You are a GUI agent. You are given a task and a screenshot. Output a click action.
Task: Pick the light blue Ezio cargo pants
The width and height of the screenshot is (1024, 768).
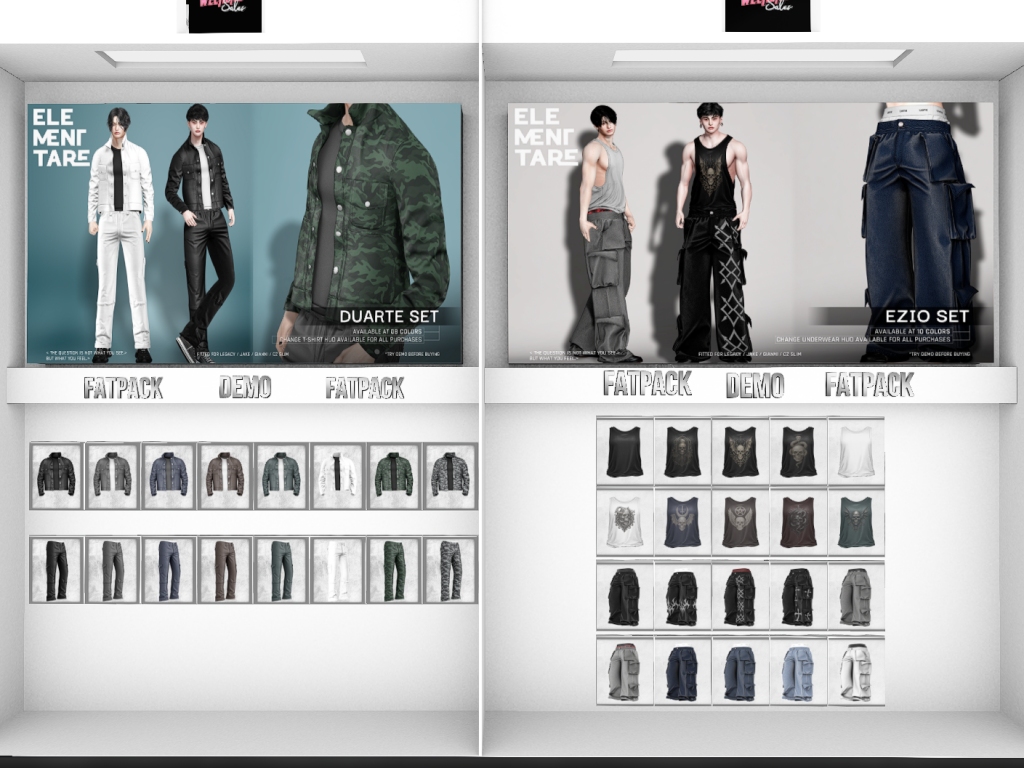pos(798,671)
